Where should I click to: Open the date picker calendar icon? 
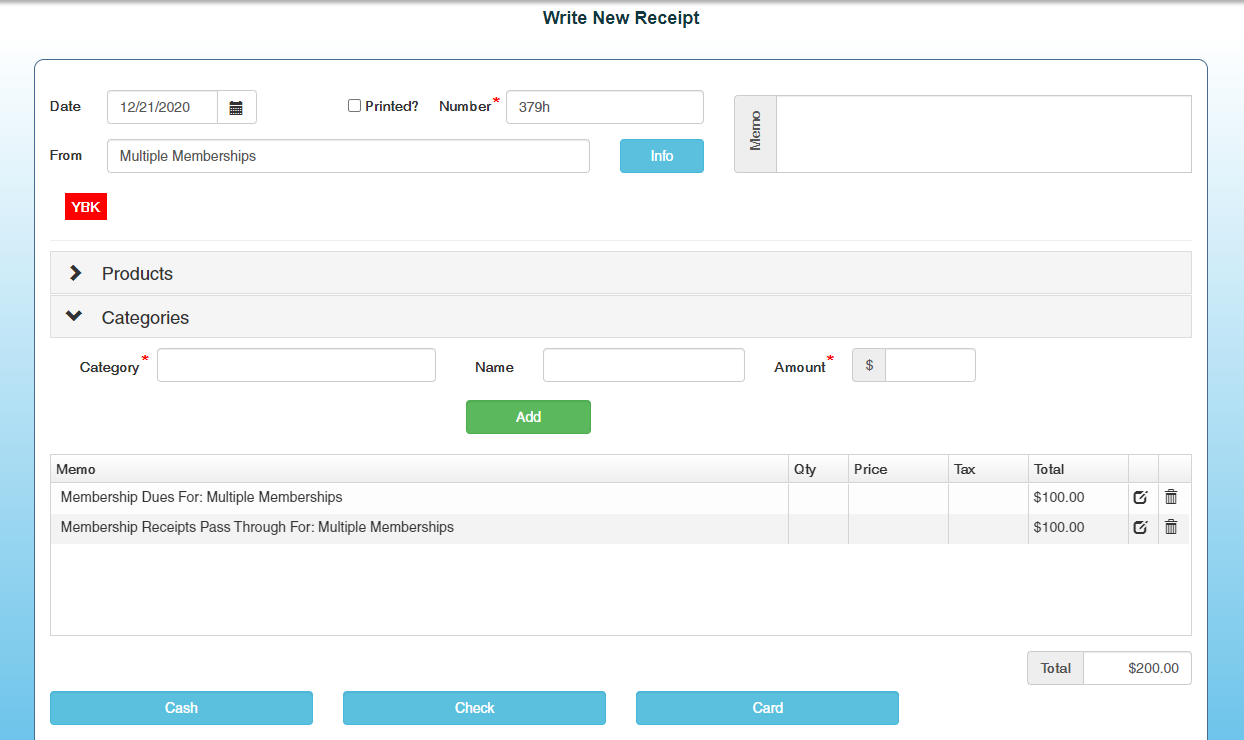pyautogui.click(x=237, y=107)
